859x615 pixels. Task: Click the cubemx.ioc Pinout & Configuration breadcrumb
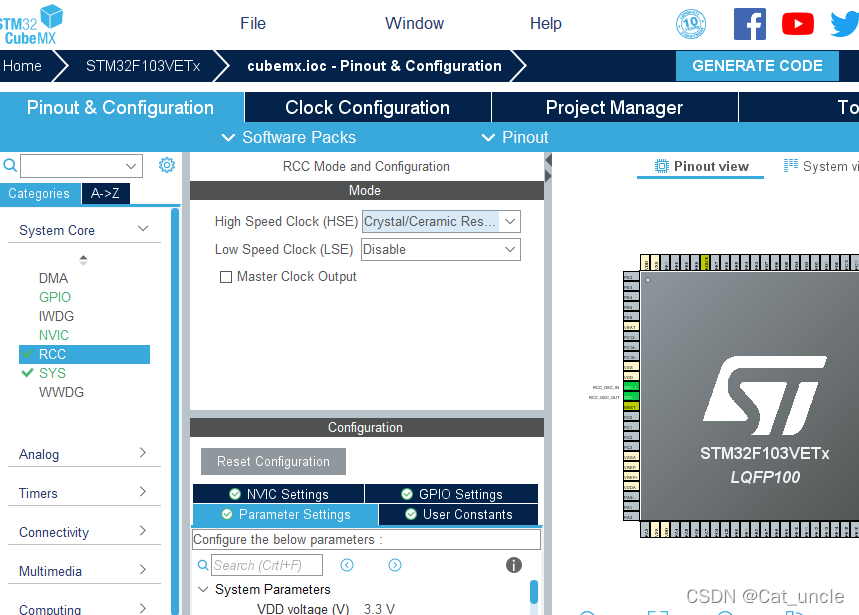click(x=374, y=66)
